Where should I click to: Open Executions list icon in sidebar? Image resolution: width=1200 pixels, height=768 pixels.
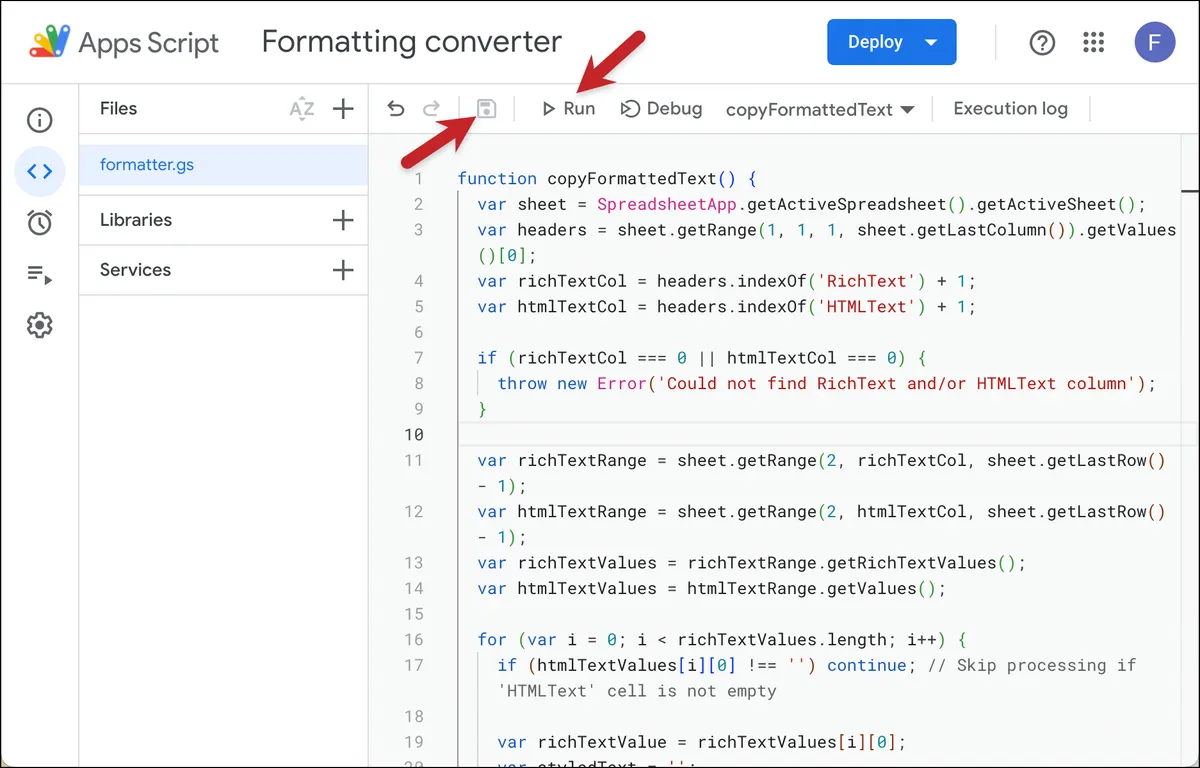tap(39, 274)
